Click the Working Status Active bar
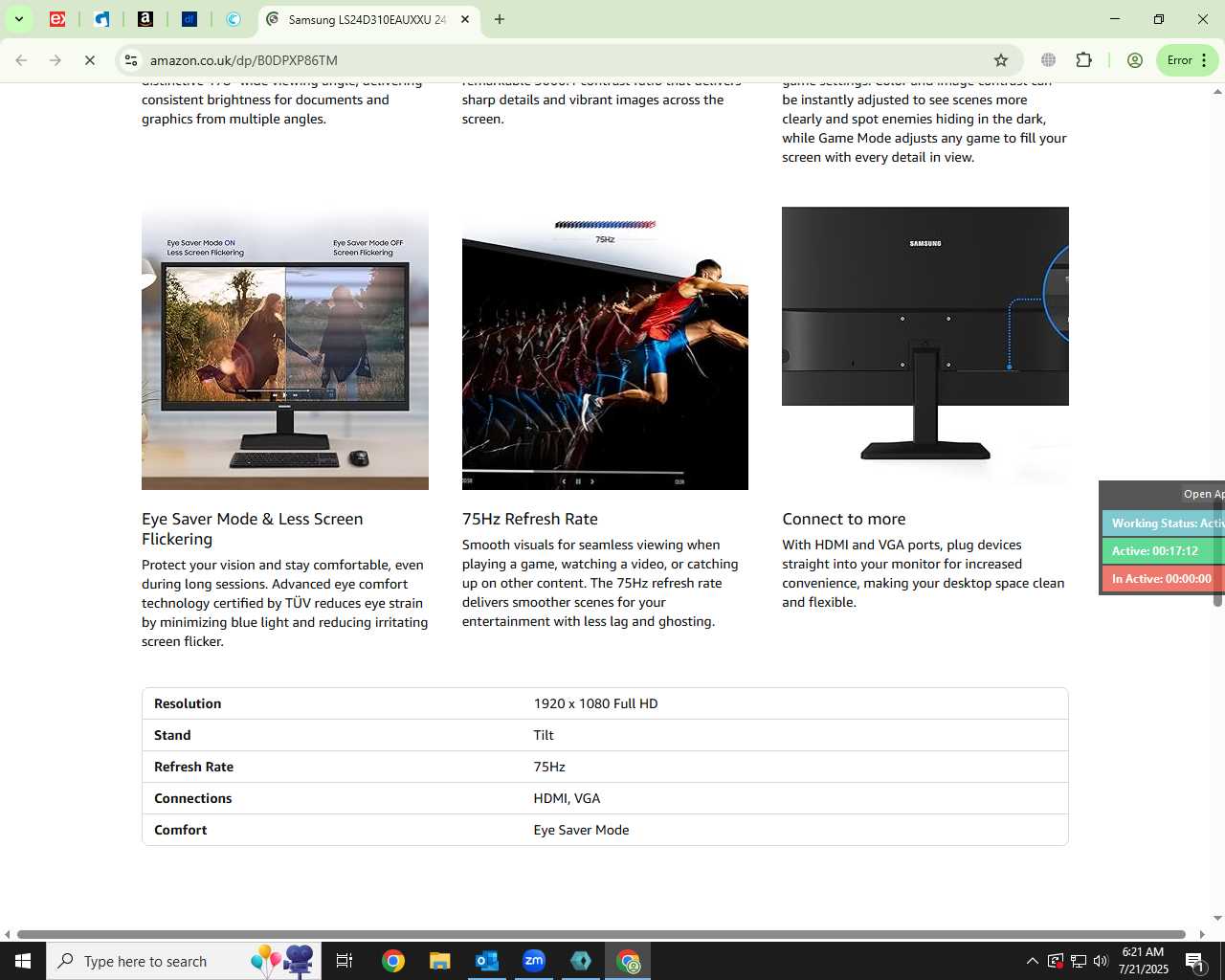This screenshot has width=1225, height=980. (1164, 523)
